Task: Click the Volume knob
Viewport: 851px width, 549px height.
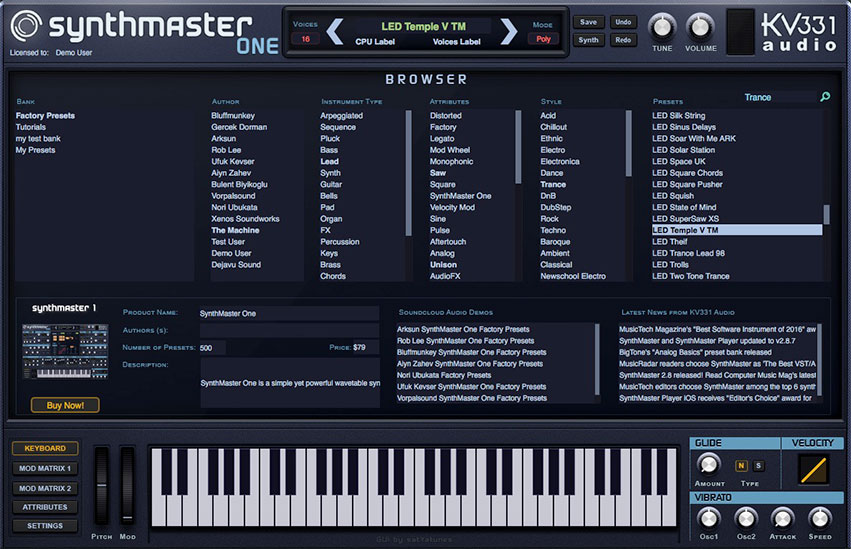Action: [x=701, y=27]
